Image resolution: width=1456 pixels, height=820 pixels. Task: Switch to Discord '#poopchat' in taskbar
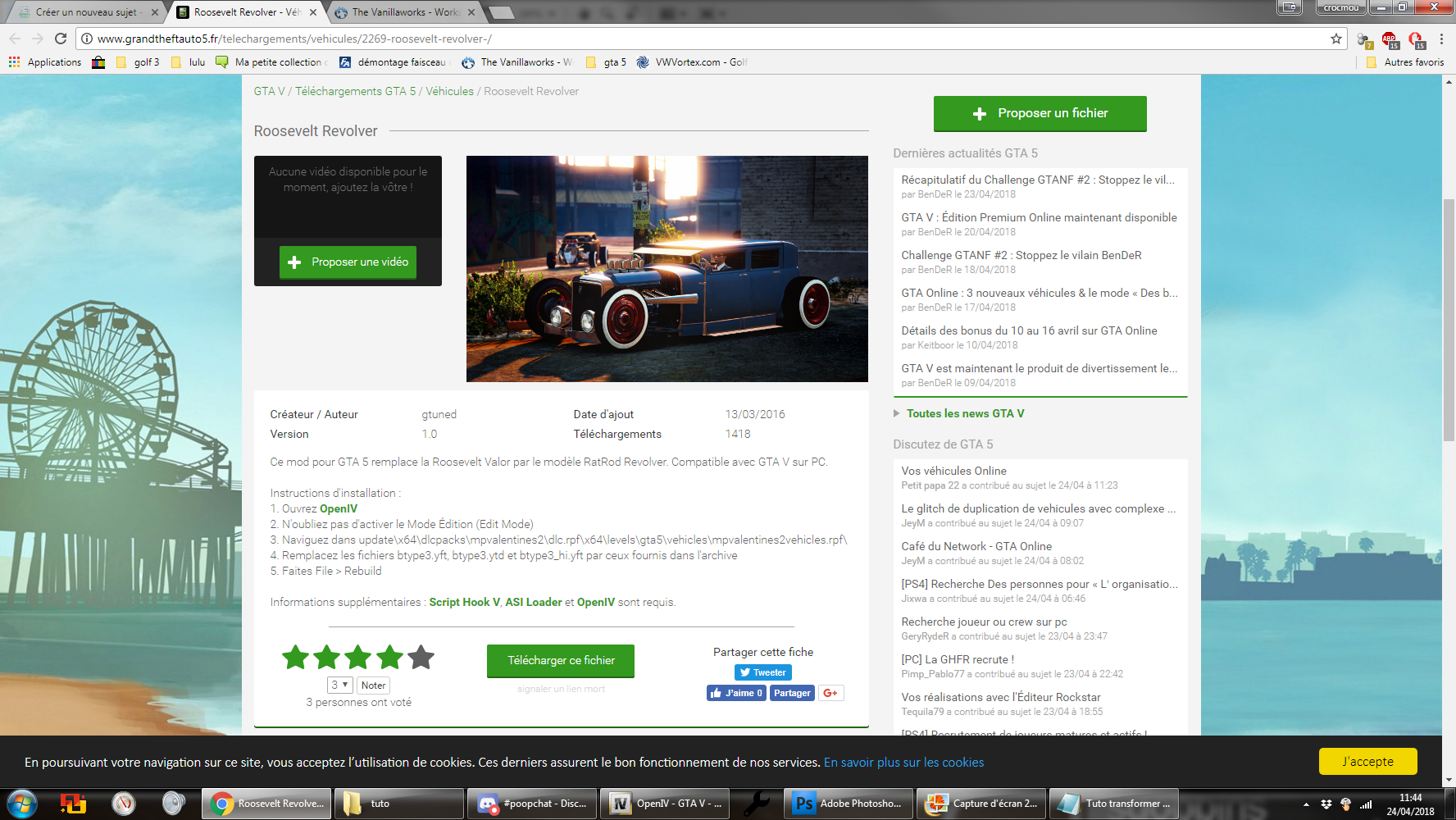click(x=532, y=804)
